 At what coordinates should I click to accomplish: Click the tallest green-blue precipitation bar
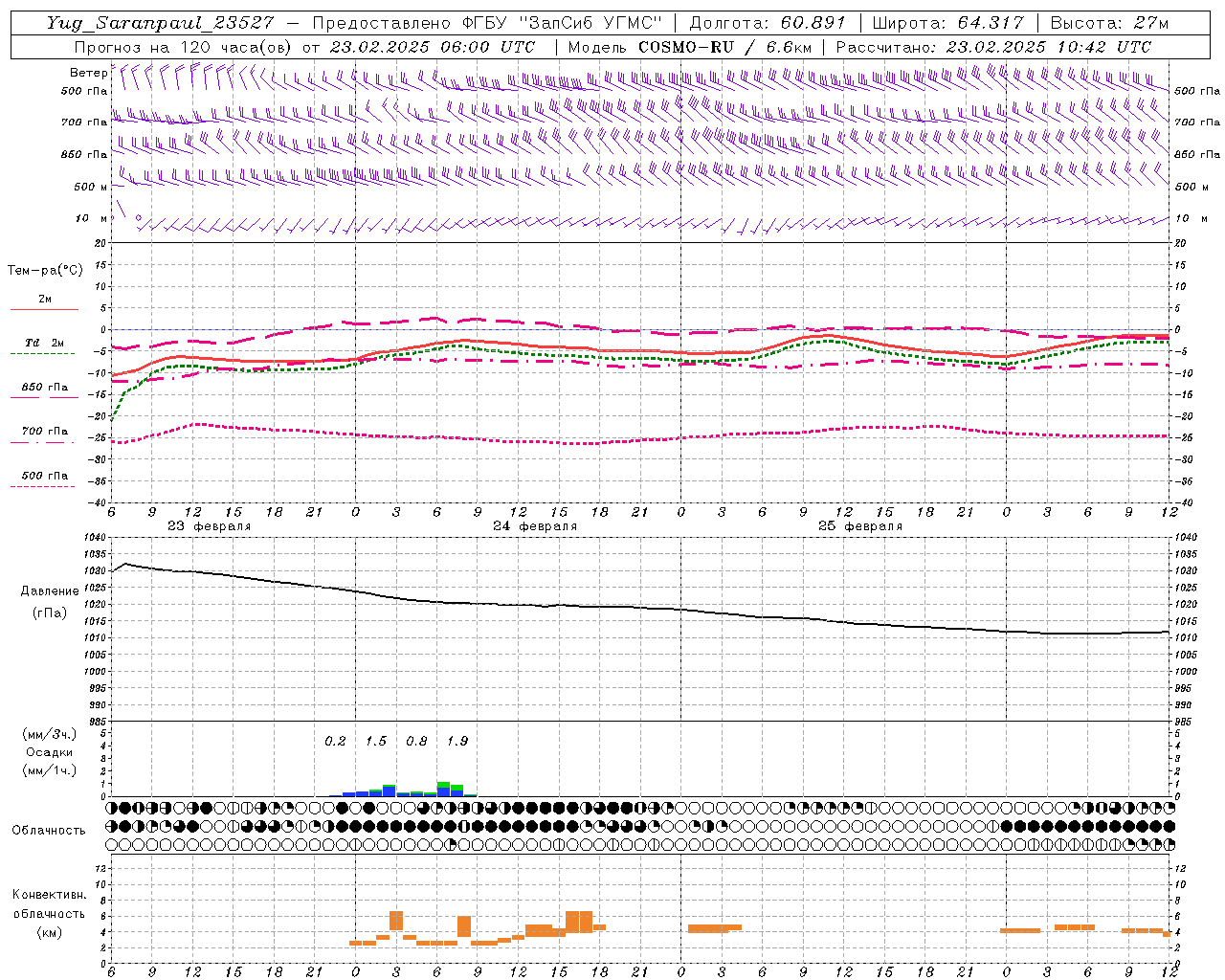[x=443, y=789]
